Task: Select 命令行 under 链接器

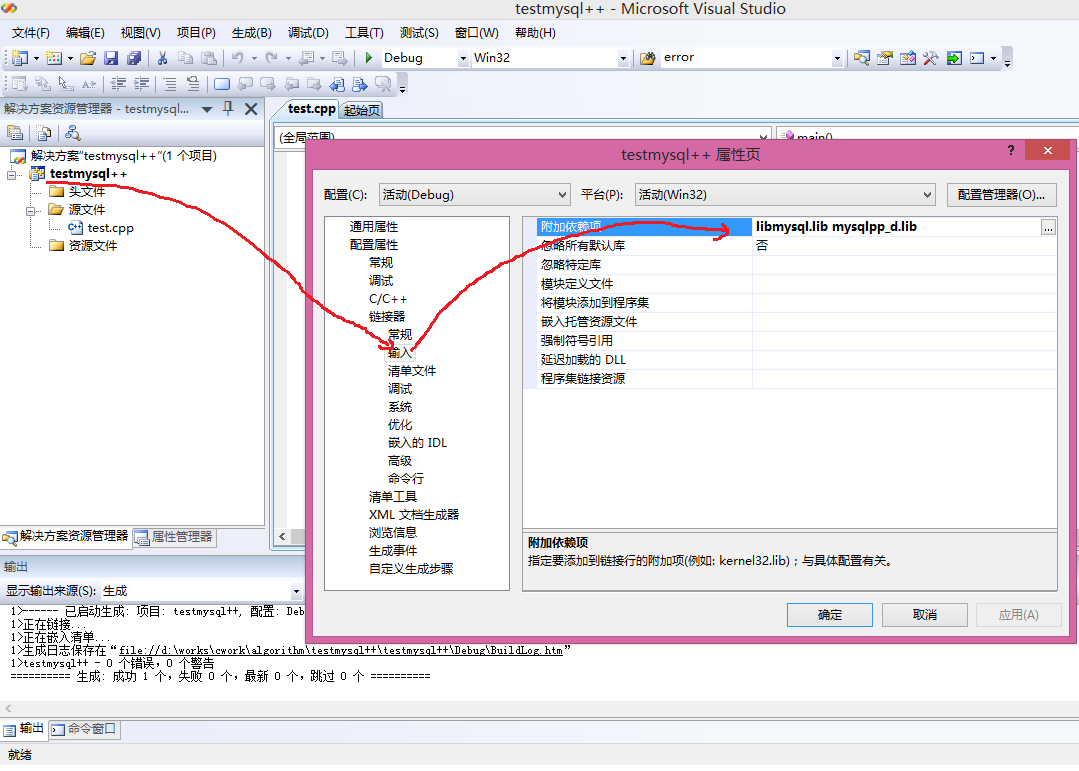Action: click(x=406, y=478)
